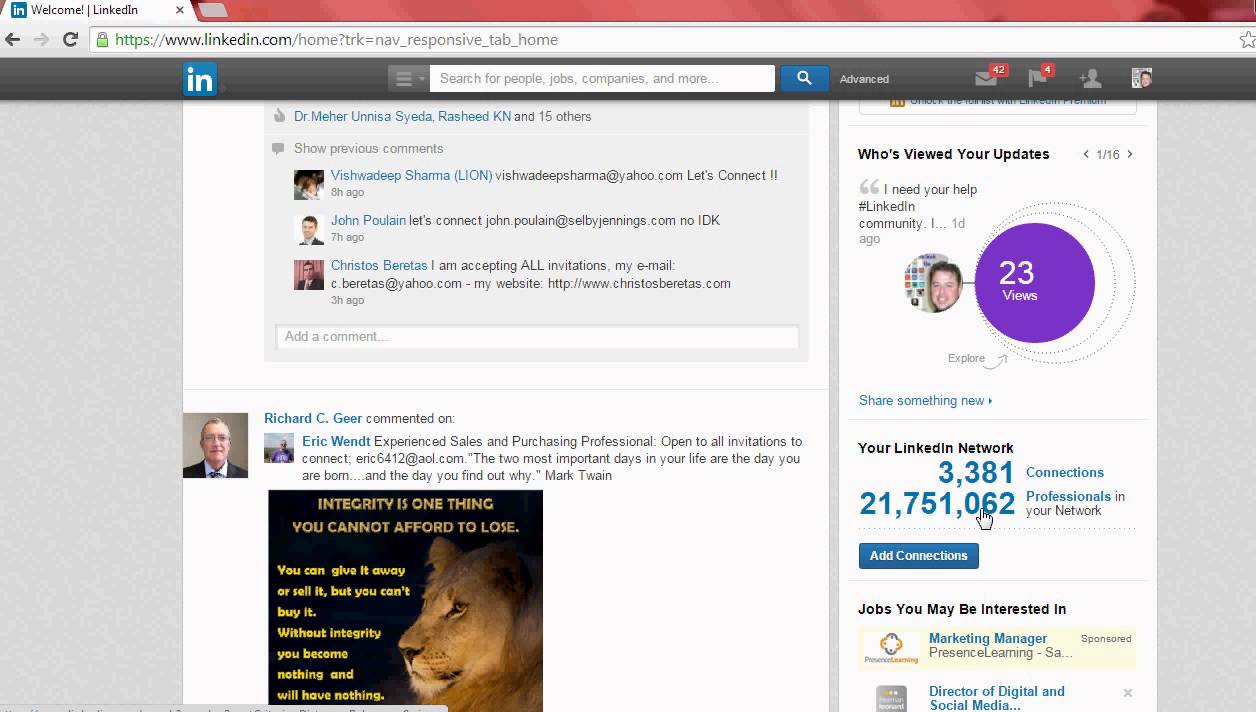The image size is (1256, 712).
Task: Open Eric Wendt profile link
Action: click(336, 441)
